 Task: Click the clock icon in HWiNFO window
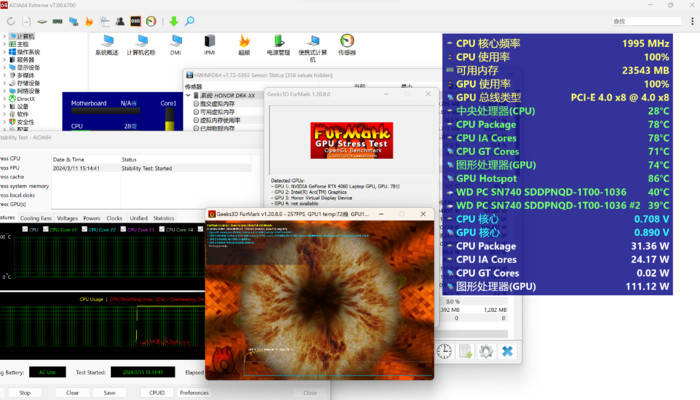(444, 351)
